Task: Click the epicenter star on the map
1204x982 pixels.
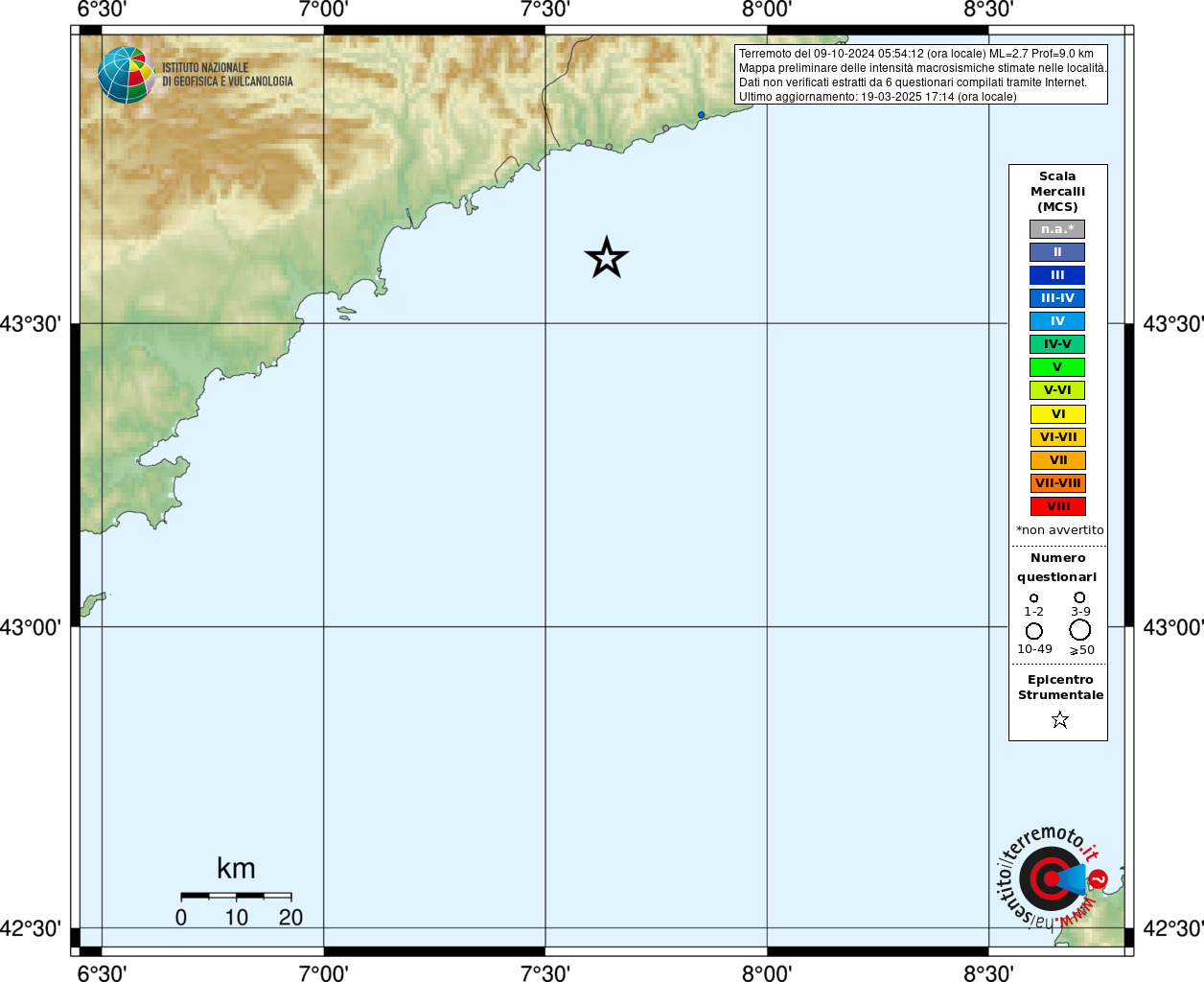Action: [607, 257]
